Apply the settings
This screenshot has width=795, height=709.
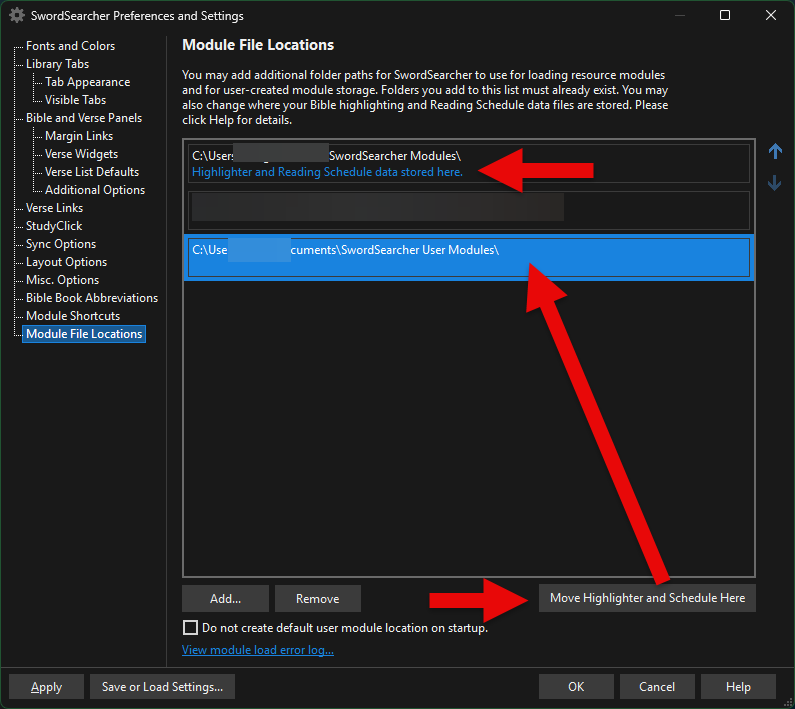46,687
